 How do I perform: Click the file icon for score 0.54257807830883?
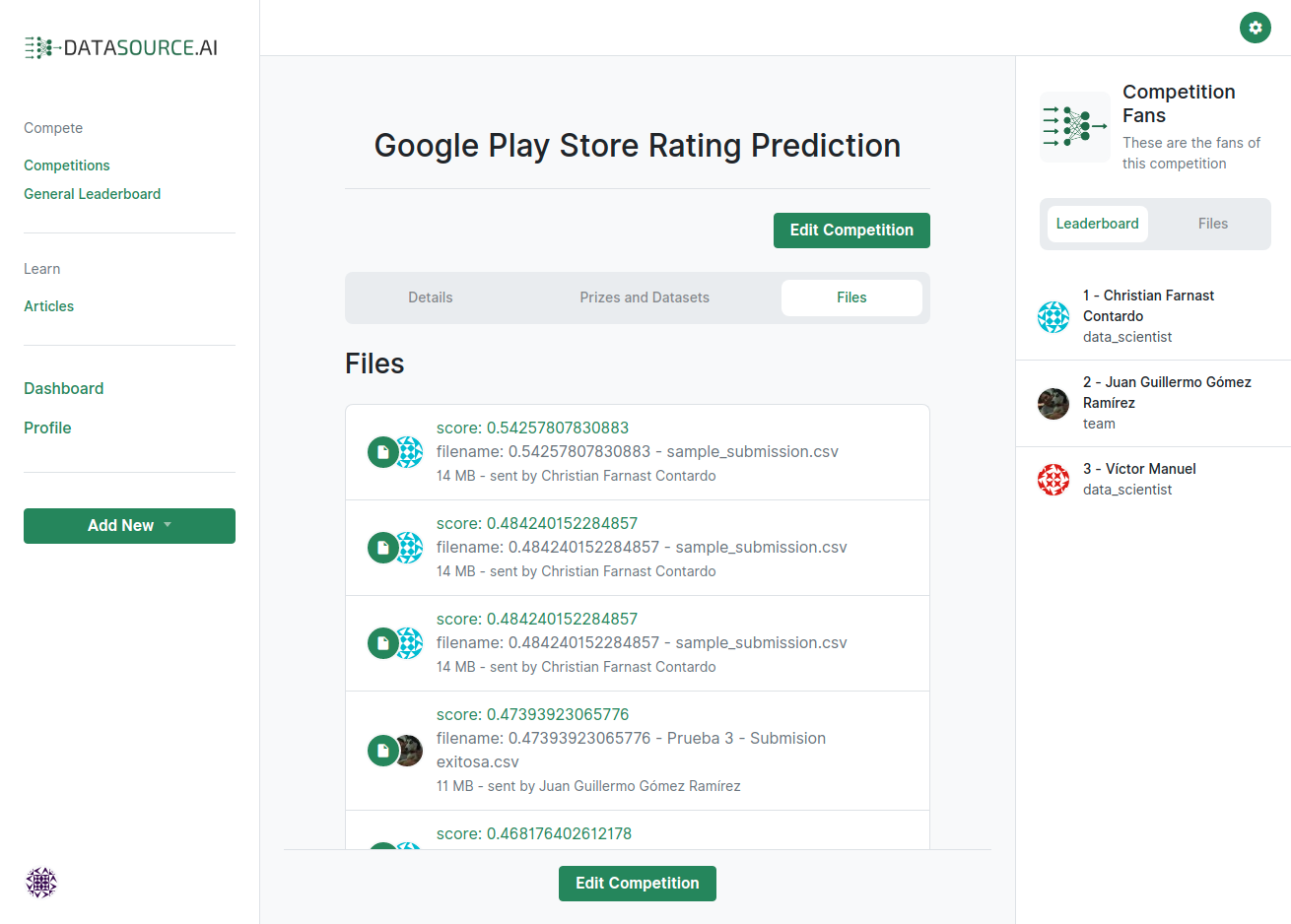[382, 452]
